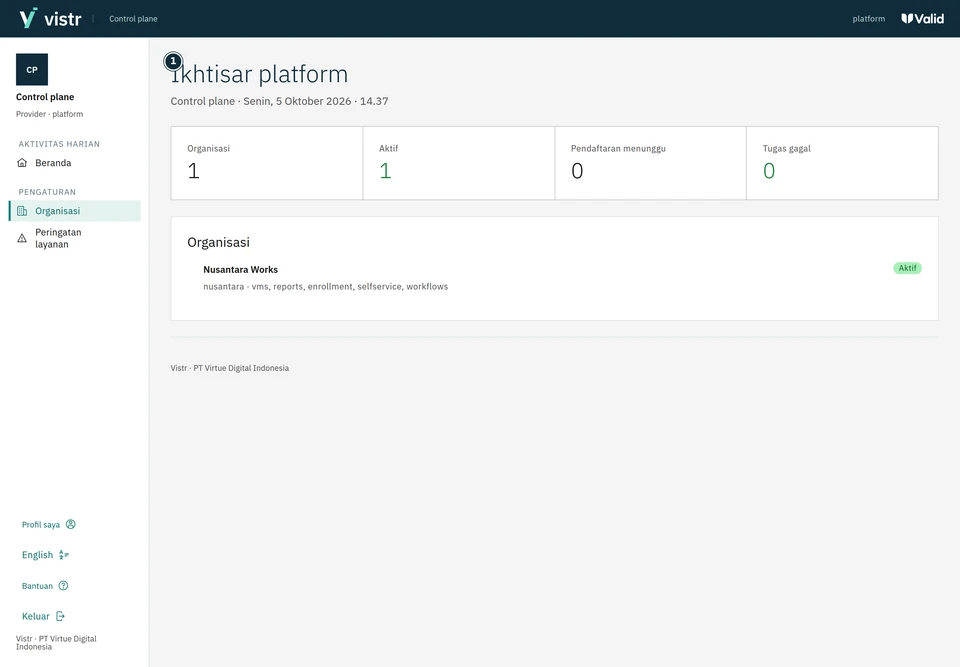Viewport: 960px width, 667px height.
Task: Open the Profil saya link
Action: 48,524
